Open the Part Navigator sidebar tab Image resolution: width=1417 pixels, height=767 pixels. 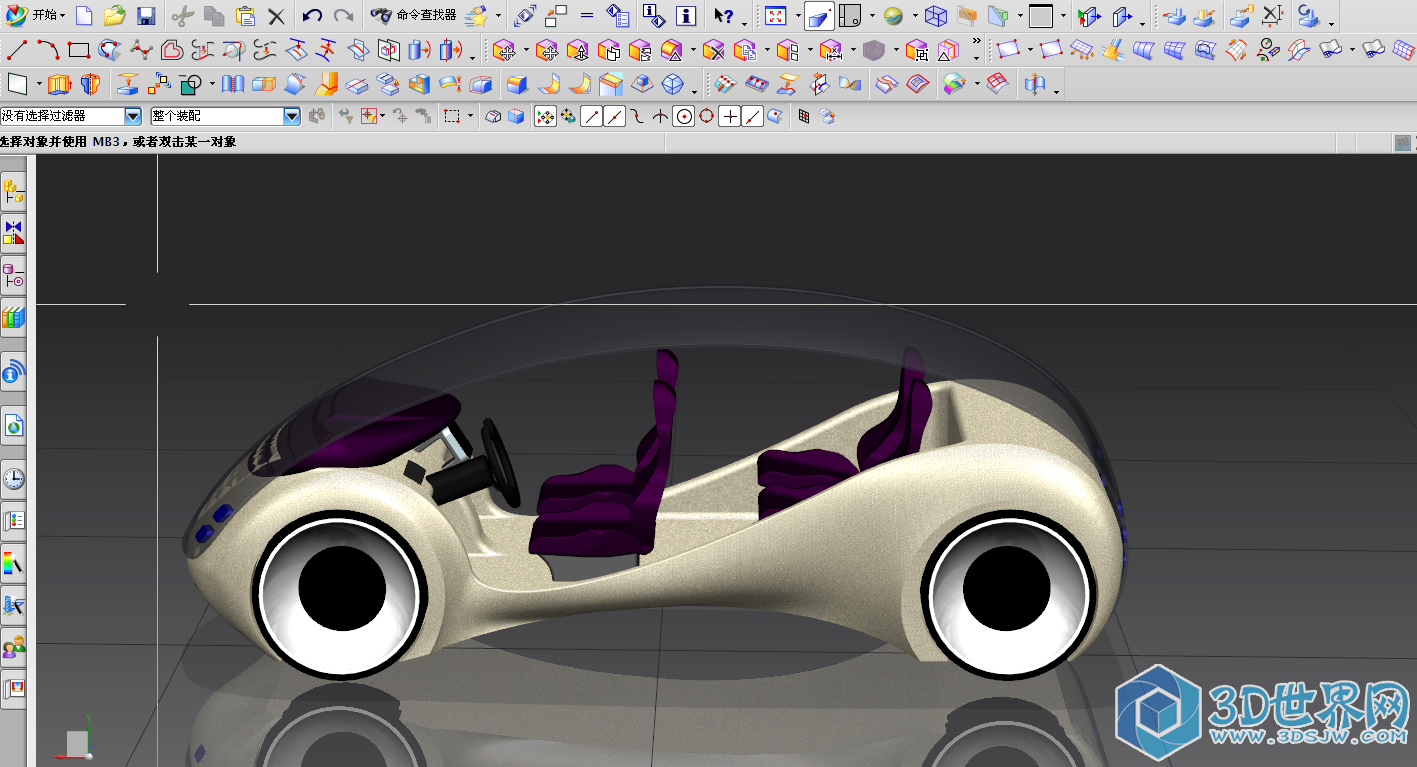13,276
